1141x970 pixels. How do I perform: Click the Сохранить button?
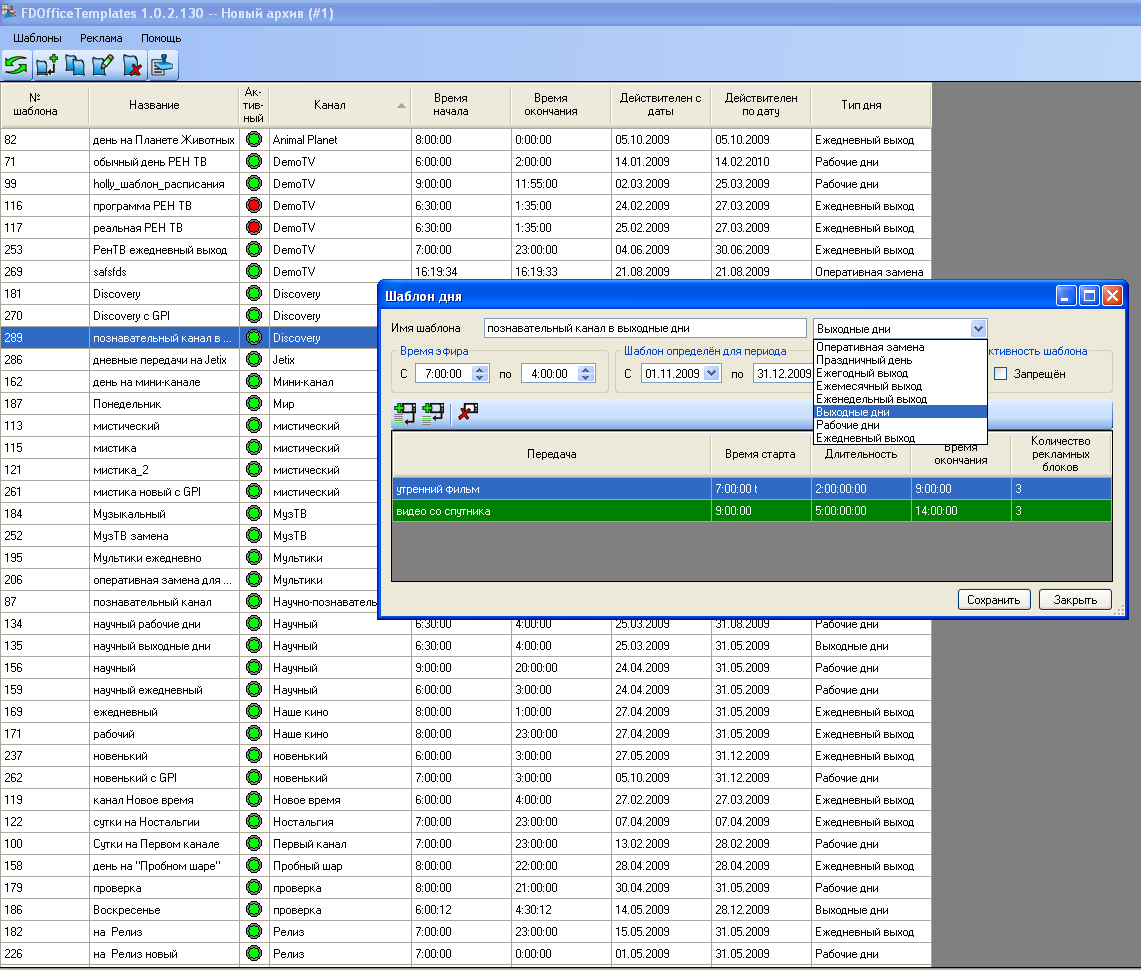pos(993,600)
